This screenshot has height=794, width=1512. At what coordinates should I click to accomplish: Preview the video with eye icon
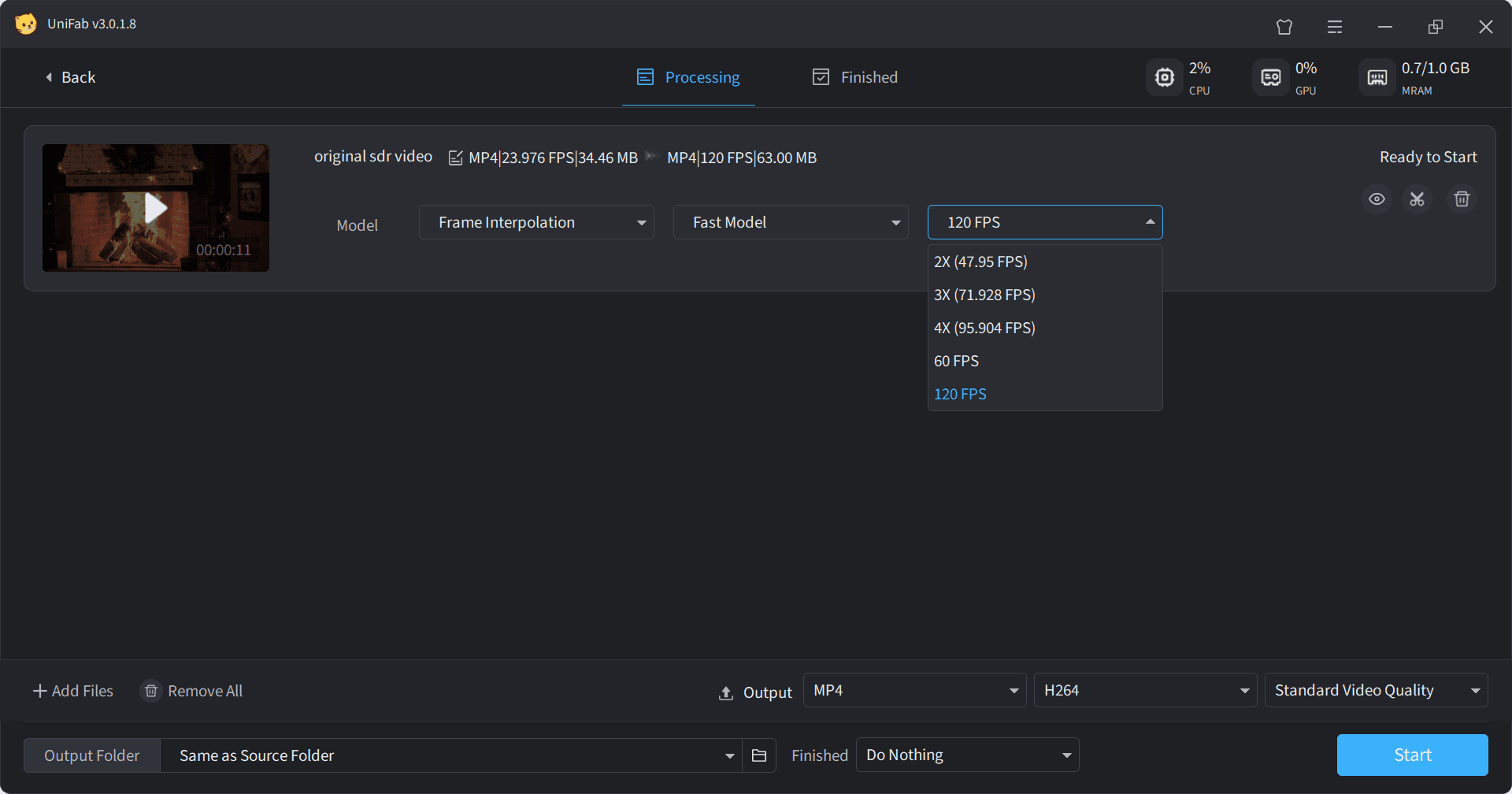pos(1377,199)
